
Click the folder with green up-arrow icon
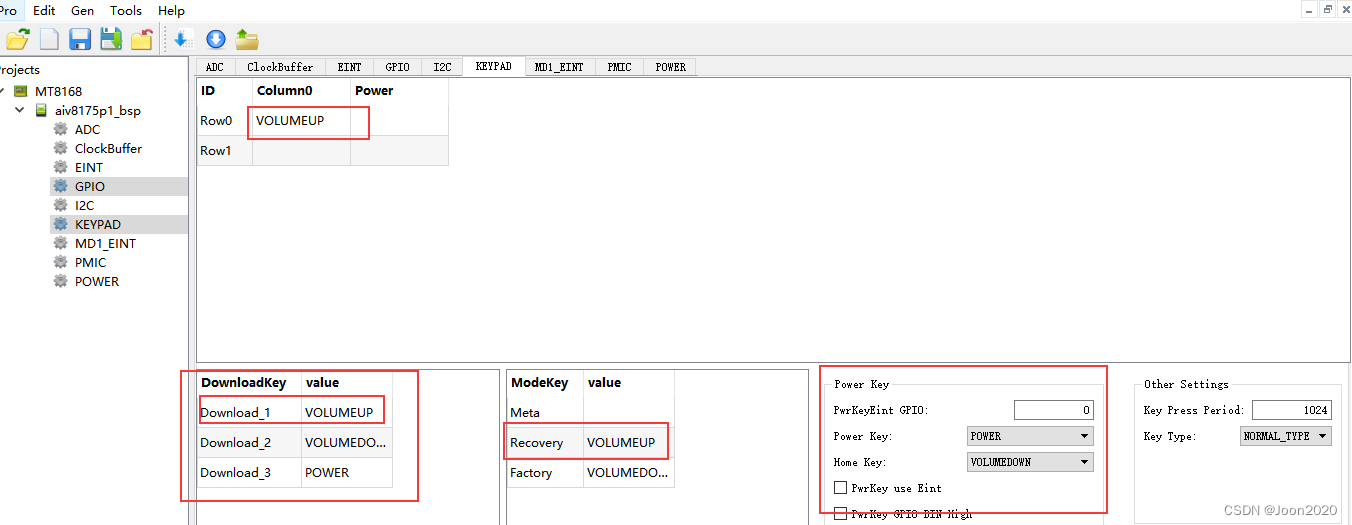(x=247, y=40)
